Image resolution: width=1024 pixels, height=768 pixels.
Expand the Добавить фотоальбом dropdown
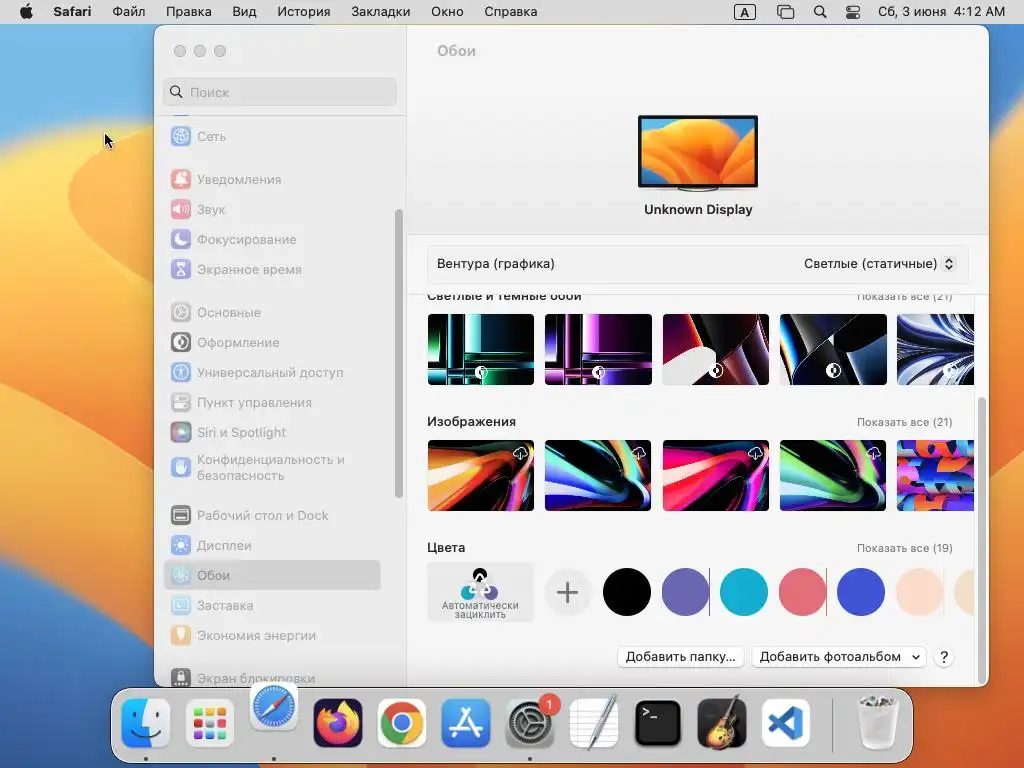(839, 657)
